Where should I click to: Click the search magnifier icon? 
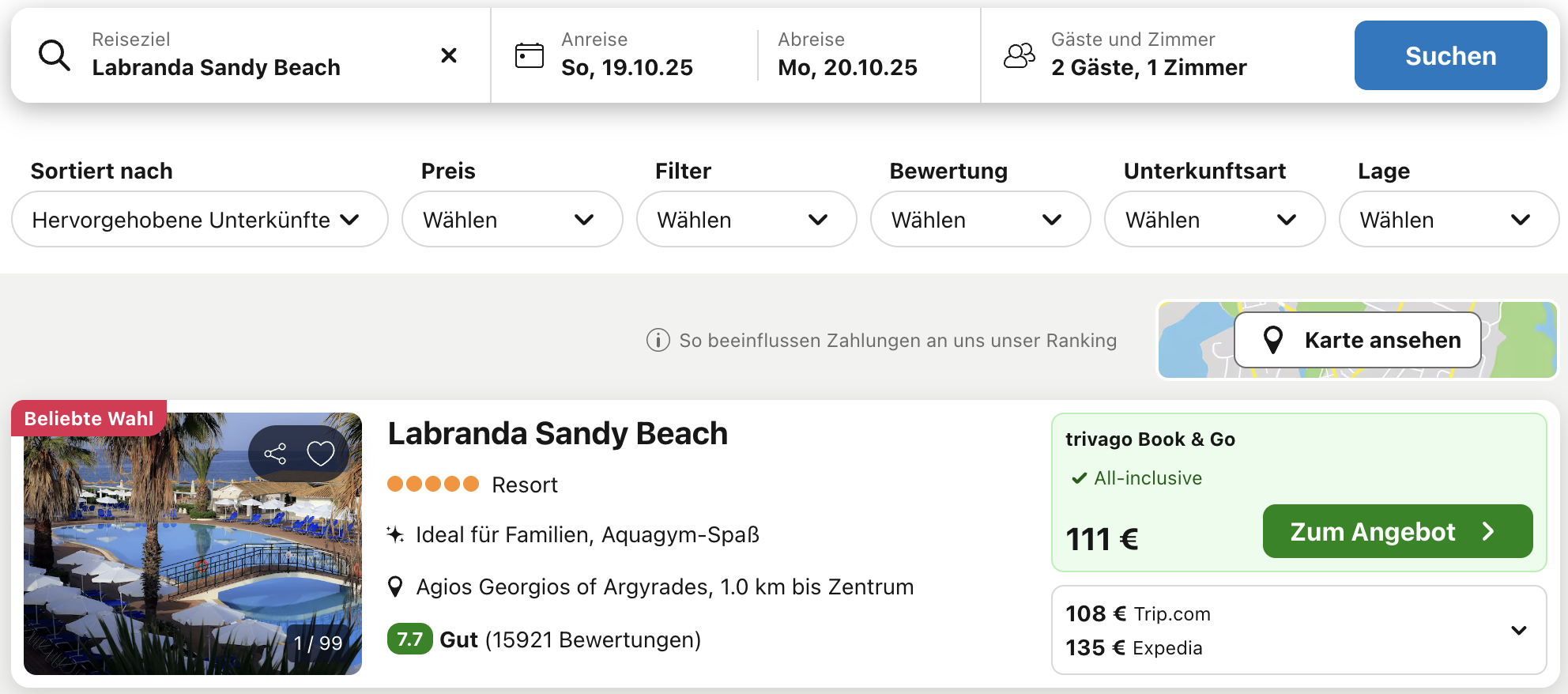click(55, 55)
